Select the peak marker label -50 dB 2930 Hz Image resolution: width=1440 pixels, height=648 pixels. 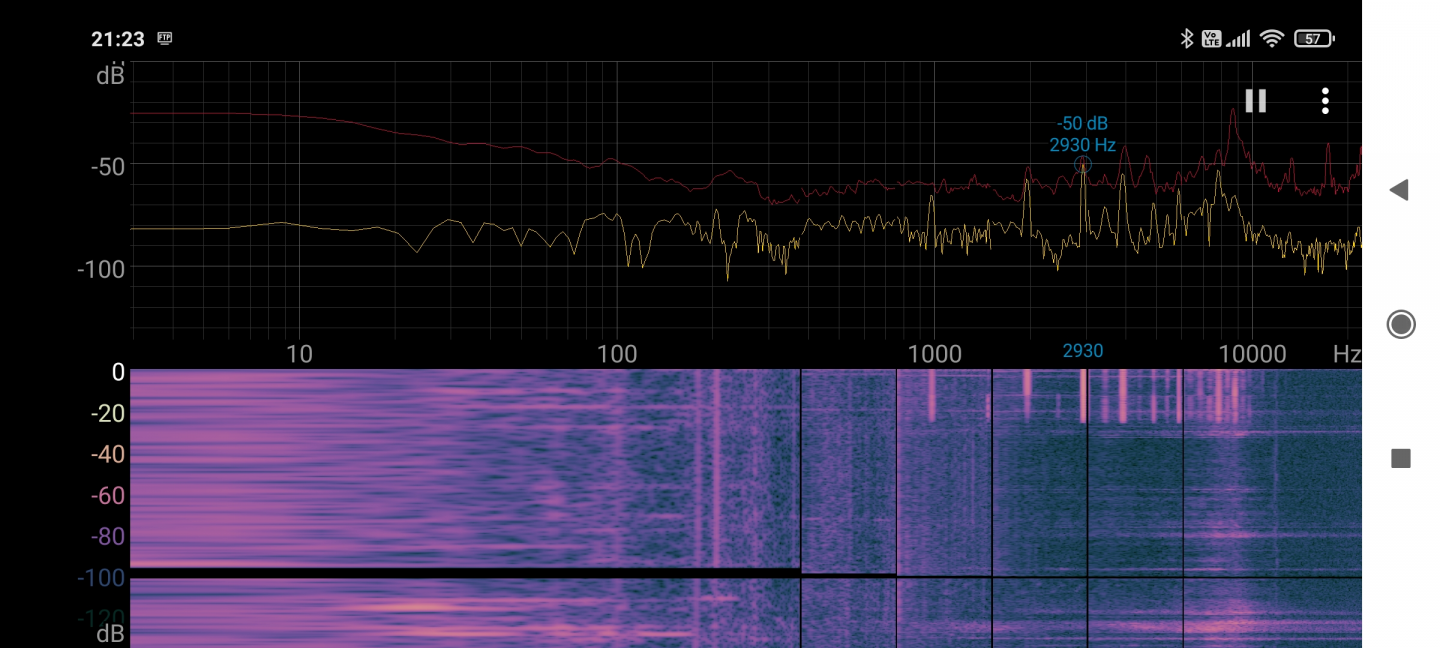click(x=1082, y=134)
